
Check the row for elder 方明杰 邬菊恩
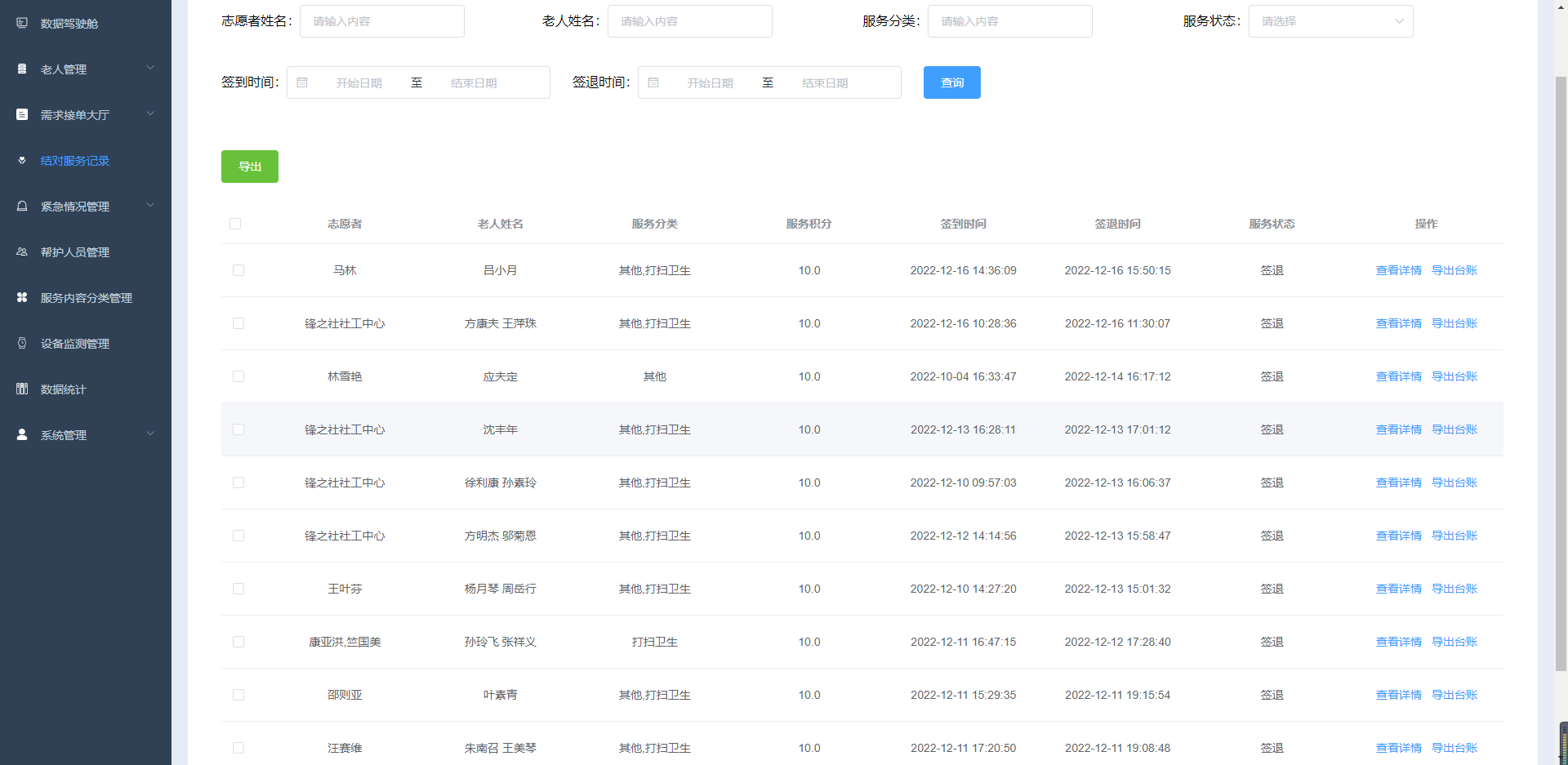coord(238,536)
